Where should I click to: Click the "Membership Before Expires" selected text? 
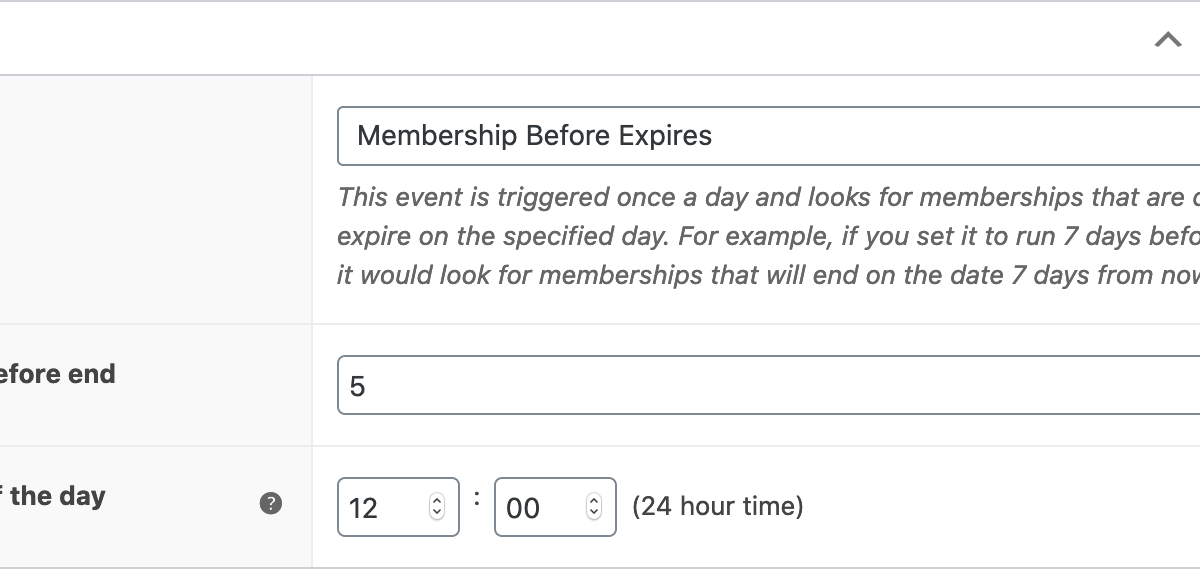pyautogui.click(x=534, y=136)
